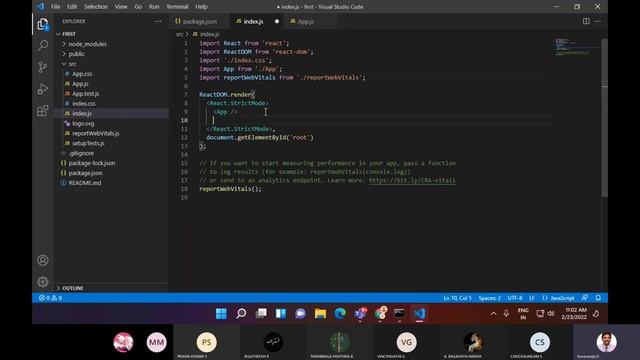Open the Selection menu
Image resolution: width=640 pixels, height=360 pixels.
(x=96, y=7)
